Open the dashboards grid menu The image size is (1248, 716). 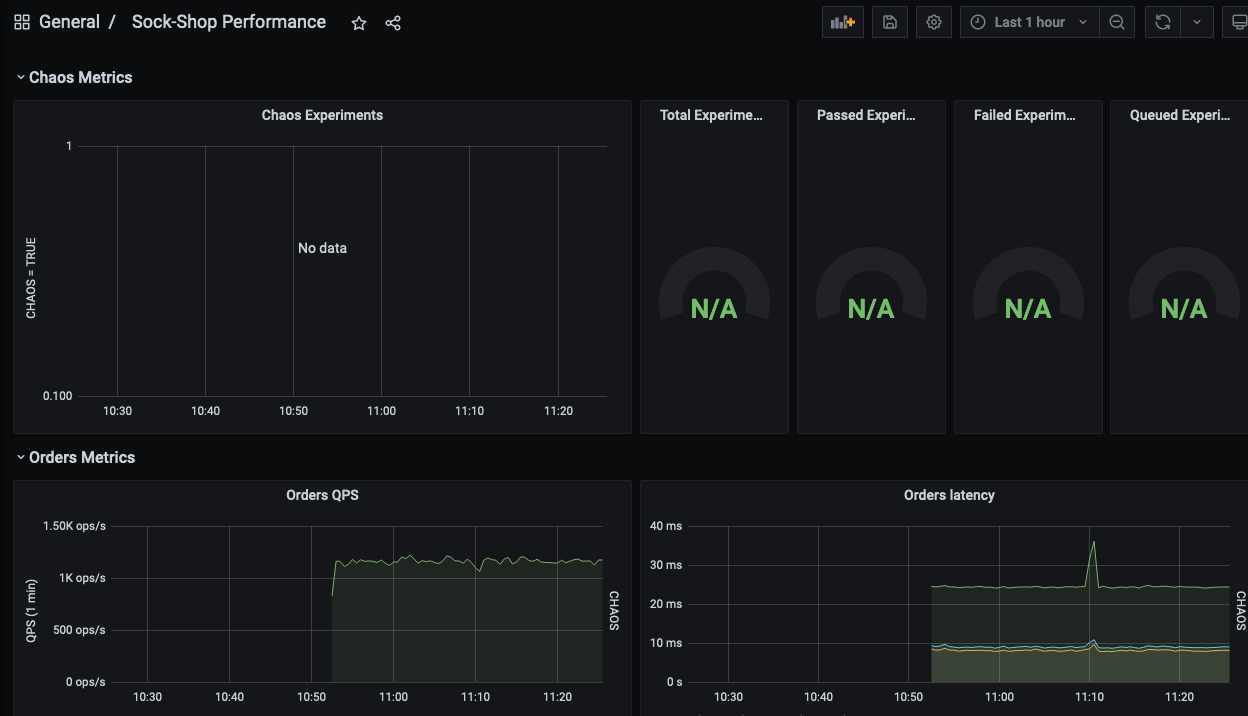point(21,21)
